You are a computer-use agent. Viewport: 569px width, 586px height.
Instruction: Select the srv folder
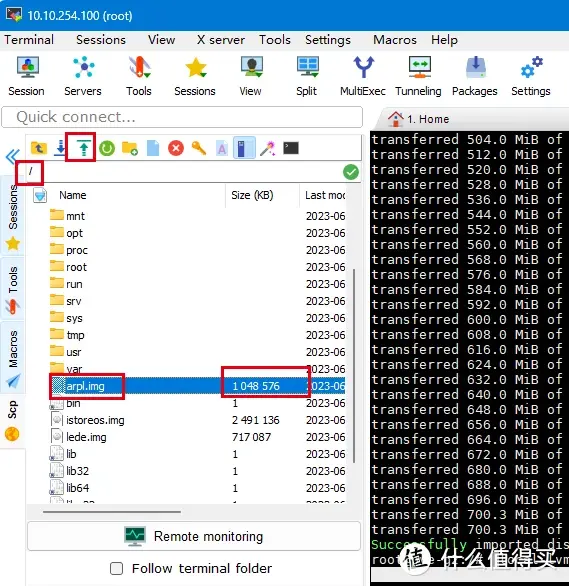pos(66,301)
